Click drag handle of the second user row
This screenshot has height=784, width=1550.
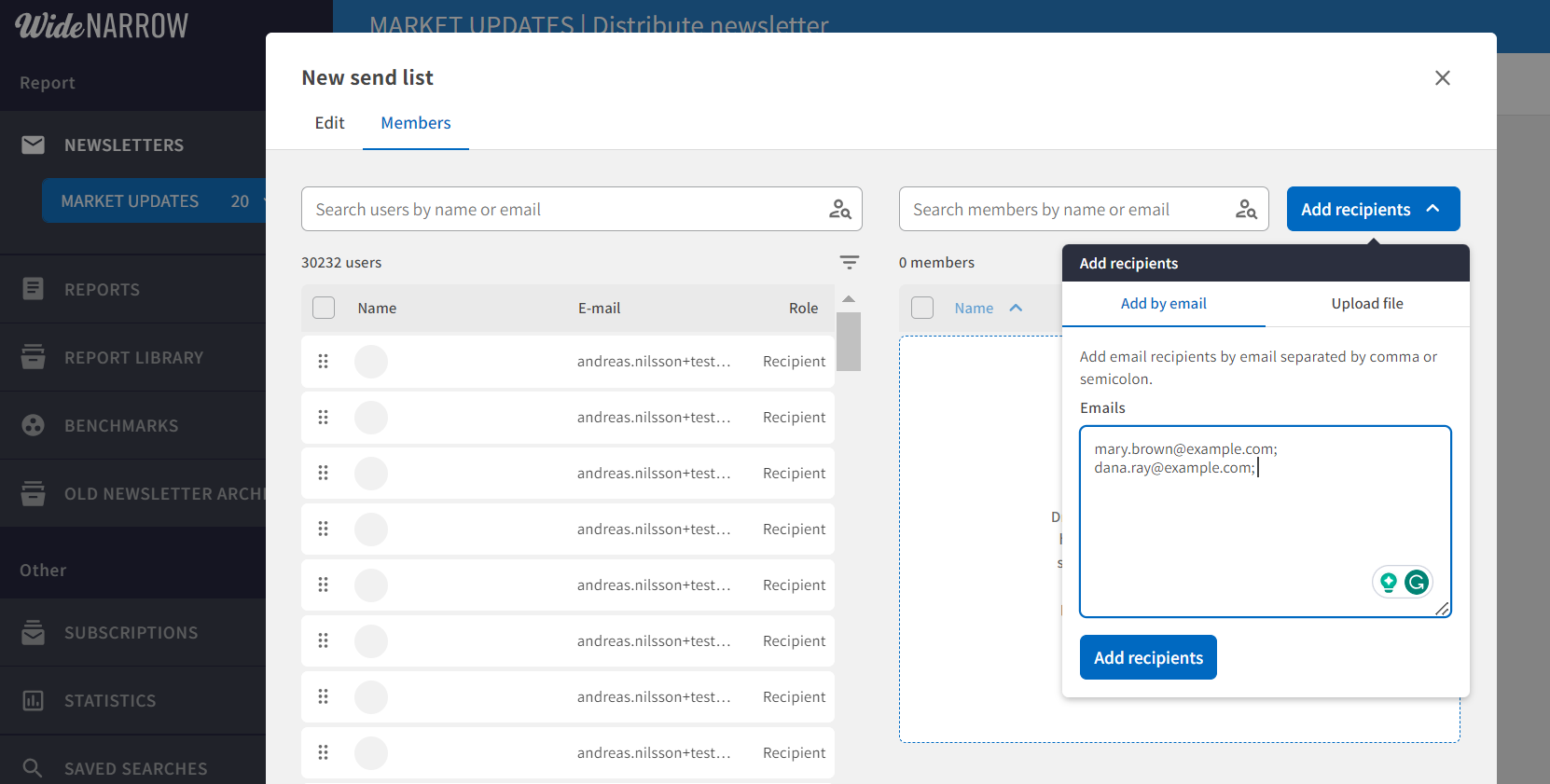pyautogui.click(x=323, y=417)
